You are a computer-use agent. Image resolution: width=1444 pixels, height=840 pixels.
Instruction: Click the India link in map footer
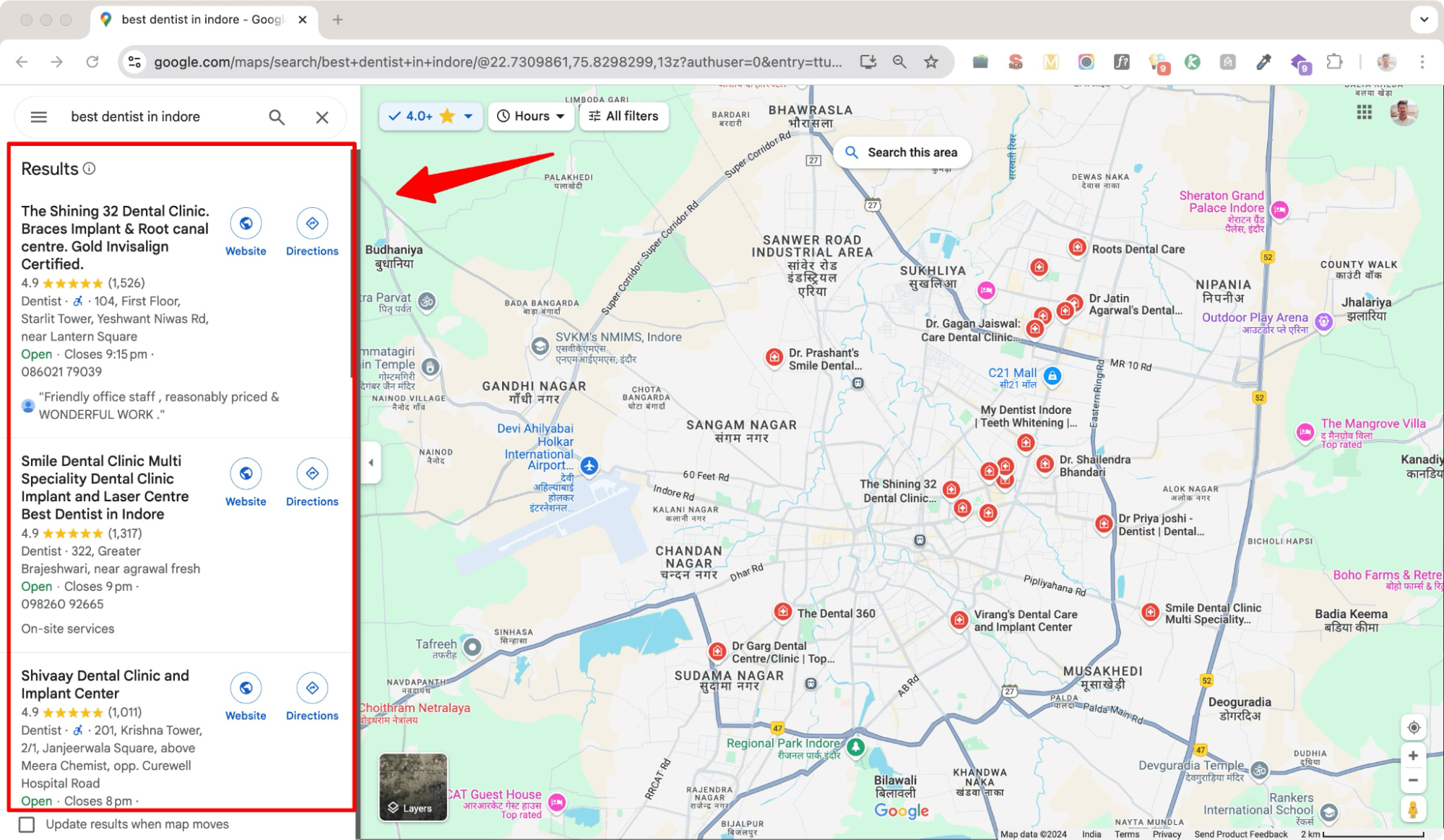1091,834
